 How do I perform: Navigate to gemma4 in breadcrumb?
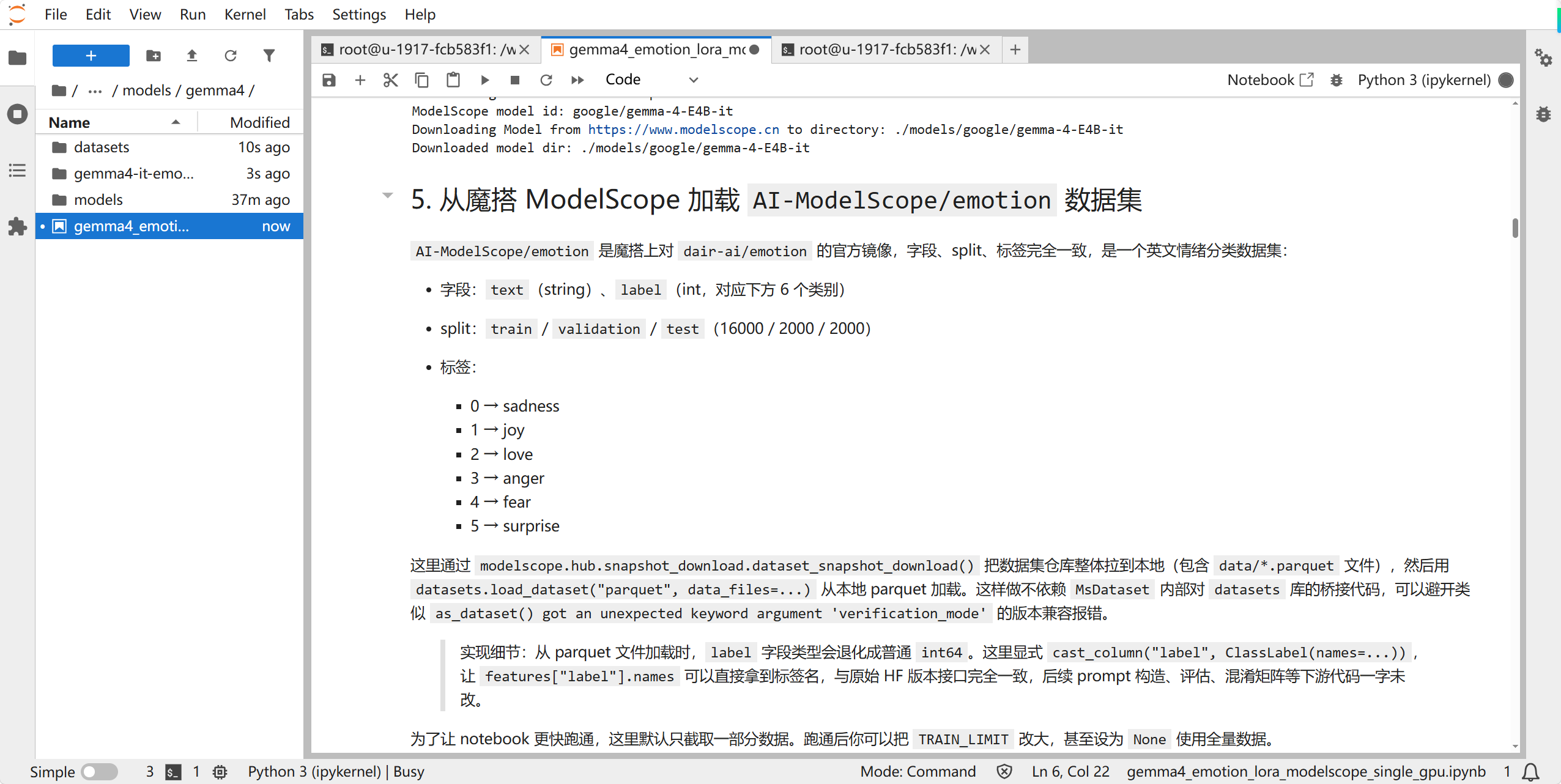click(215, 91)
